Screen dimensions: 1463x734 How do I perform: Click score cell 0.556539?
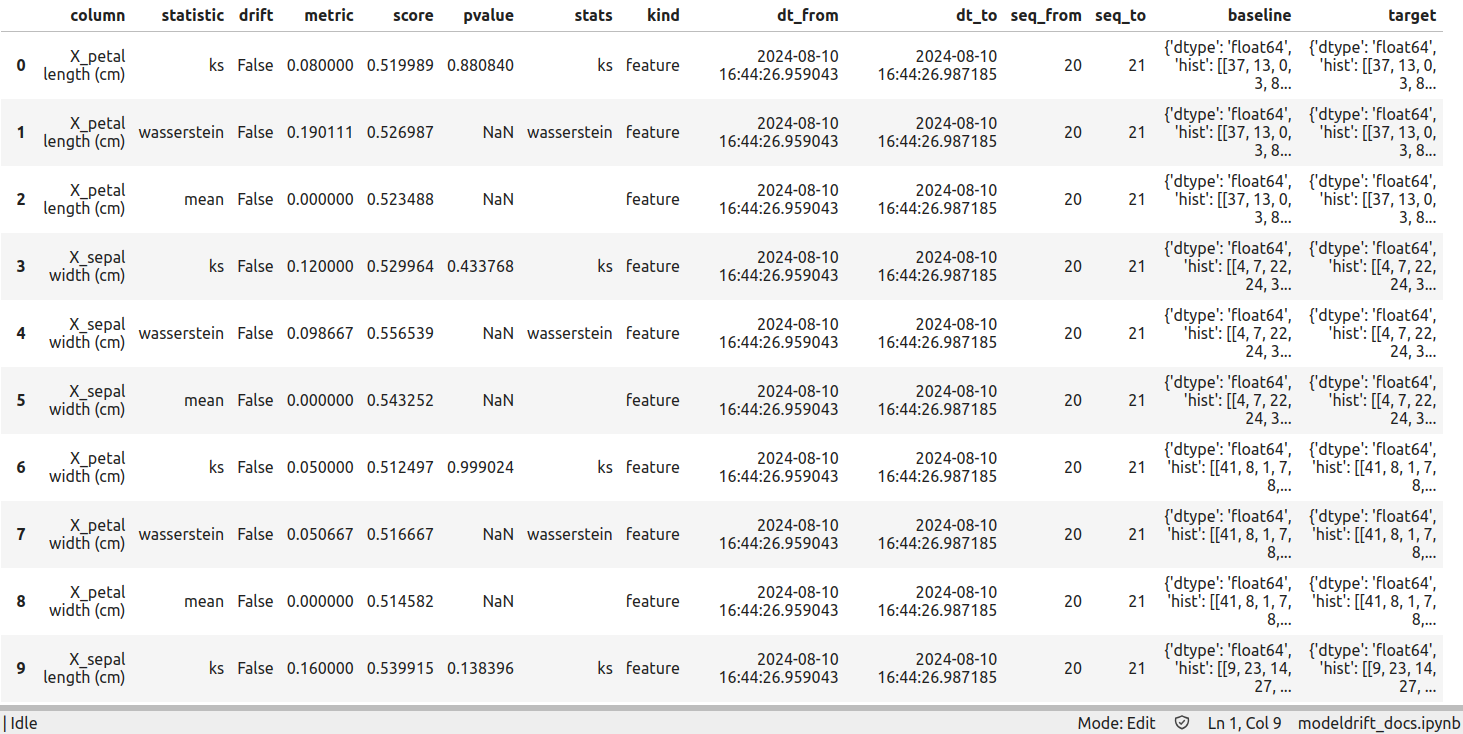(400, 333)
